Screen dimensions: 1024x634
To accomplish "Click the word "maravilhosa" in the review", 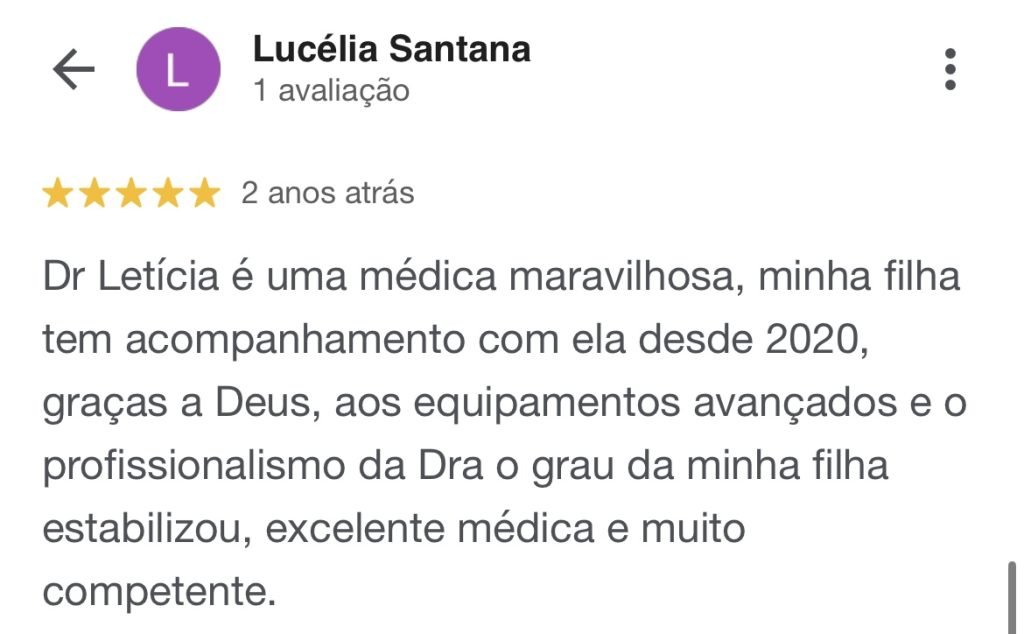I will [x=622, y=277].
